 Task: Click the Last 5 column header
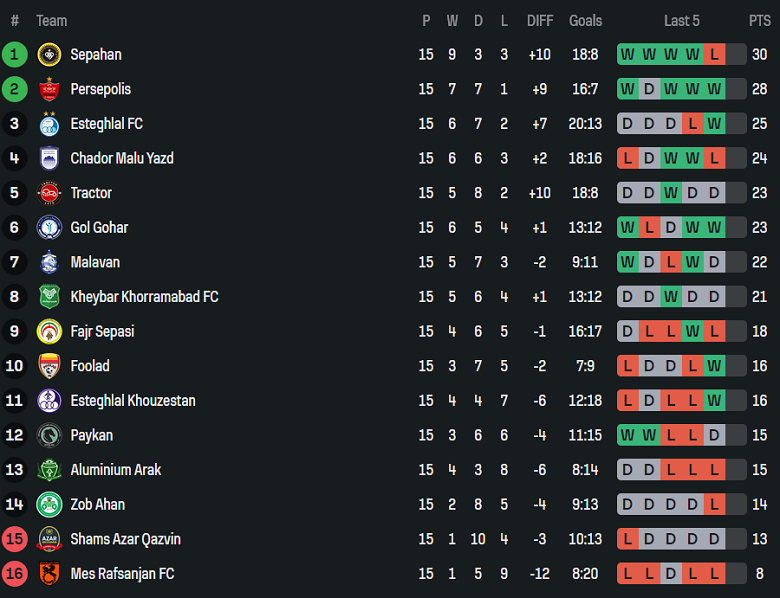(682, 21)
